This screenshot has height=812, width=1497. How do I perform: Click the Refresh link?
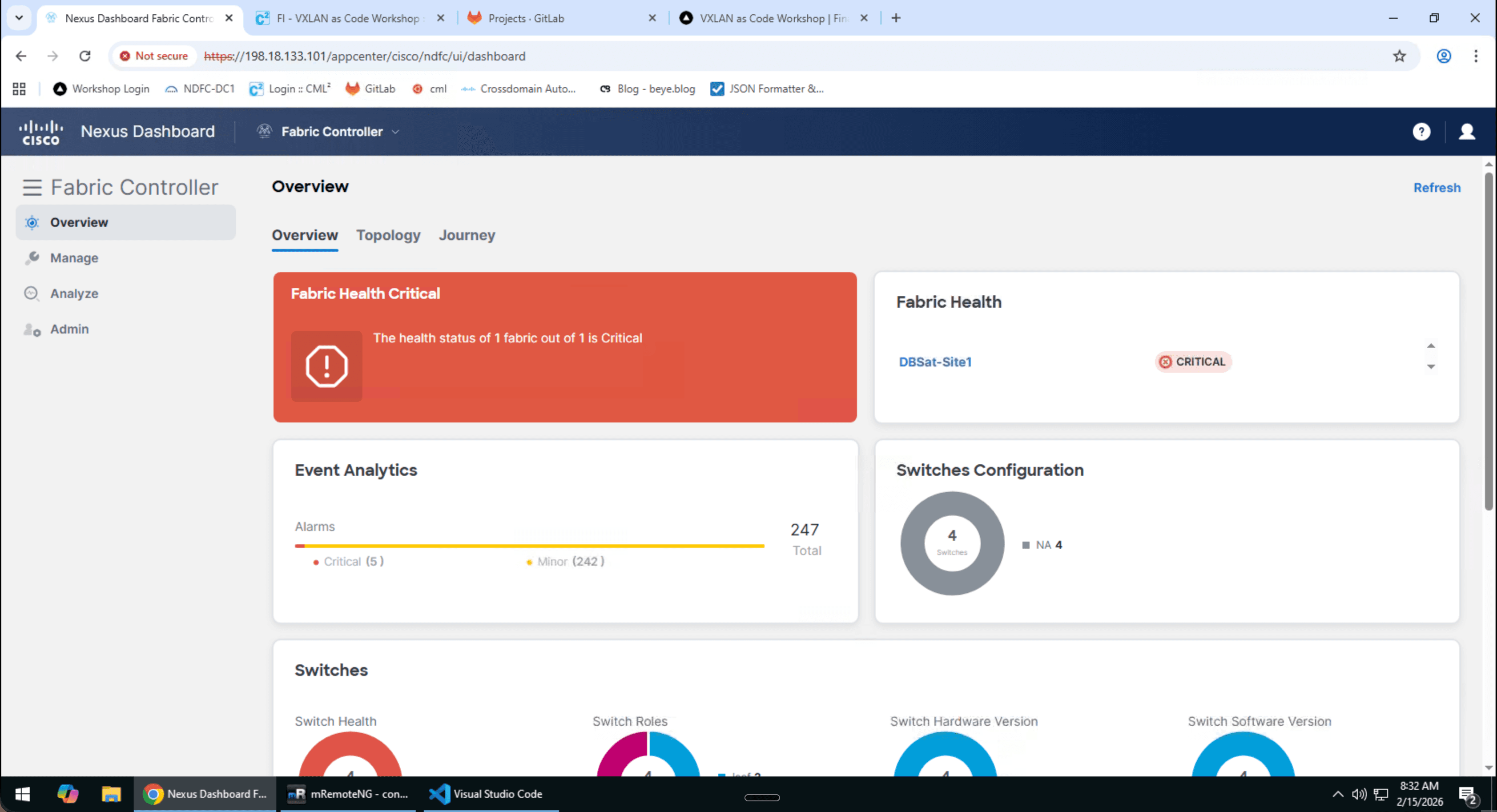coord(1437,187)
